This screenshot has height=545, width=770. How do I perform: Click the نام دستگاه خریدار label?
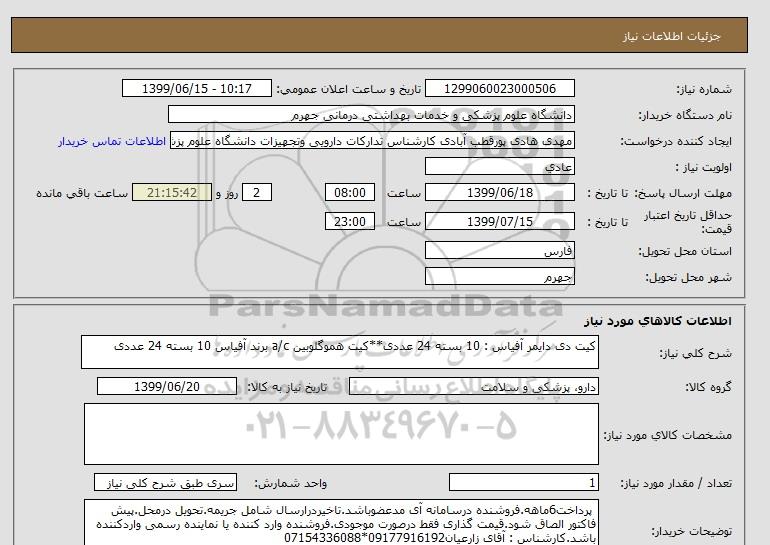685,115
